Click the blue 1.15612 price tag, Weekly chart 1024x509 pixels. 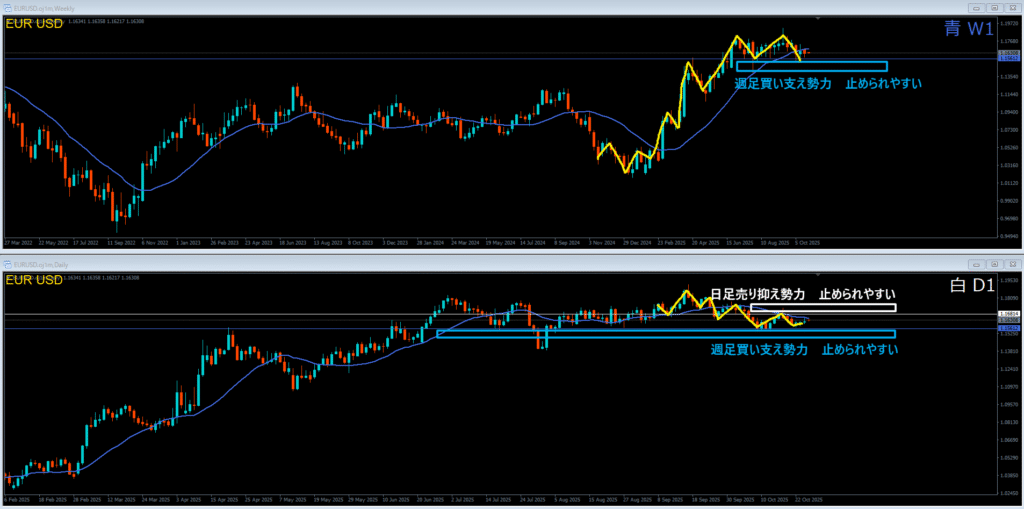[1007, 58]
